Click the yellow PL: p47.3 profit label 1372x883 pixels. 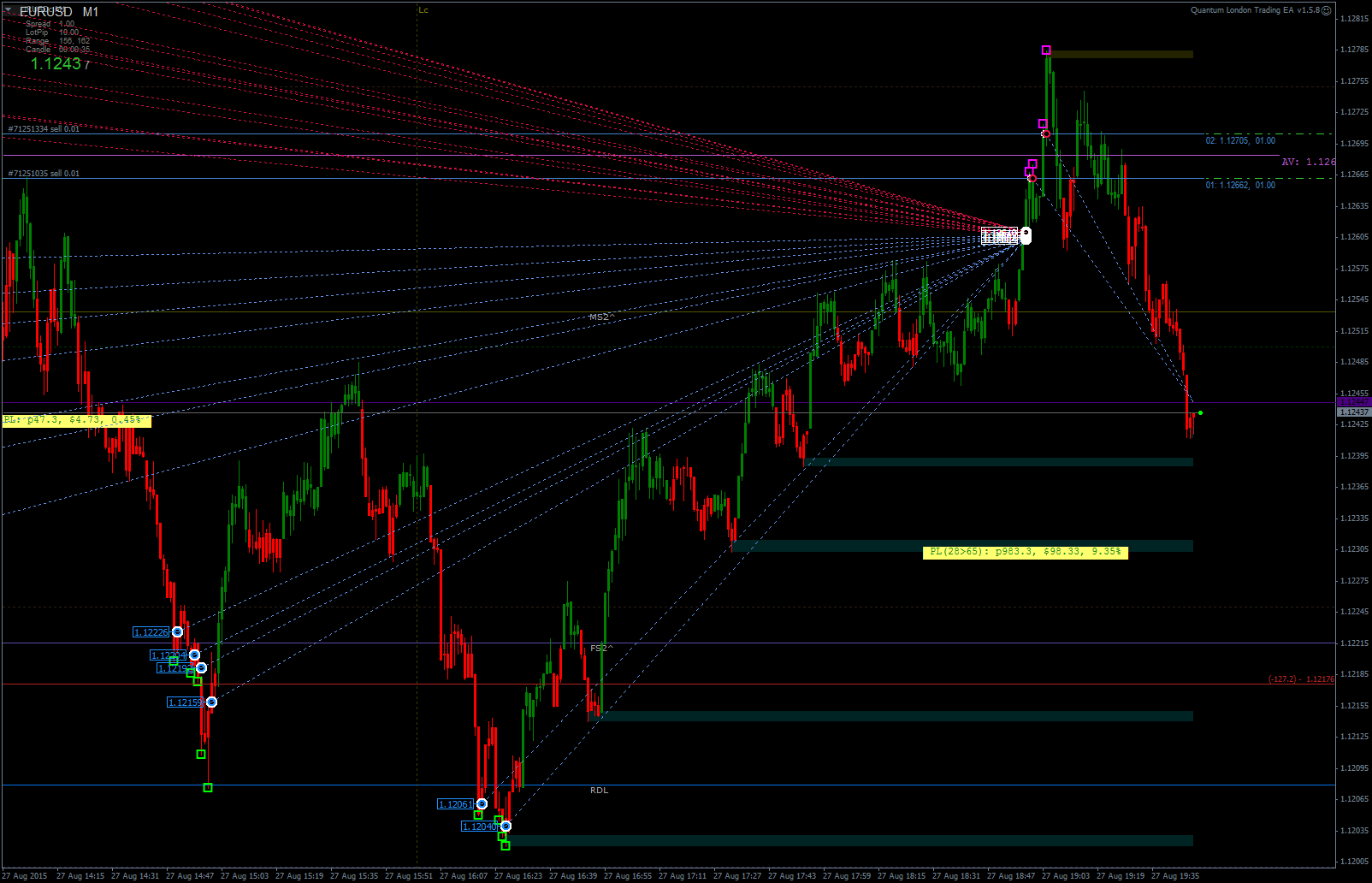[x=77, y=420]
